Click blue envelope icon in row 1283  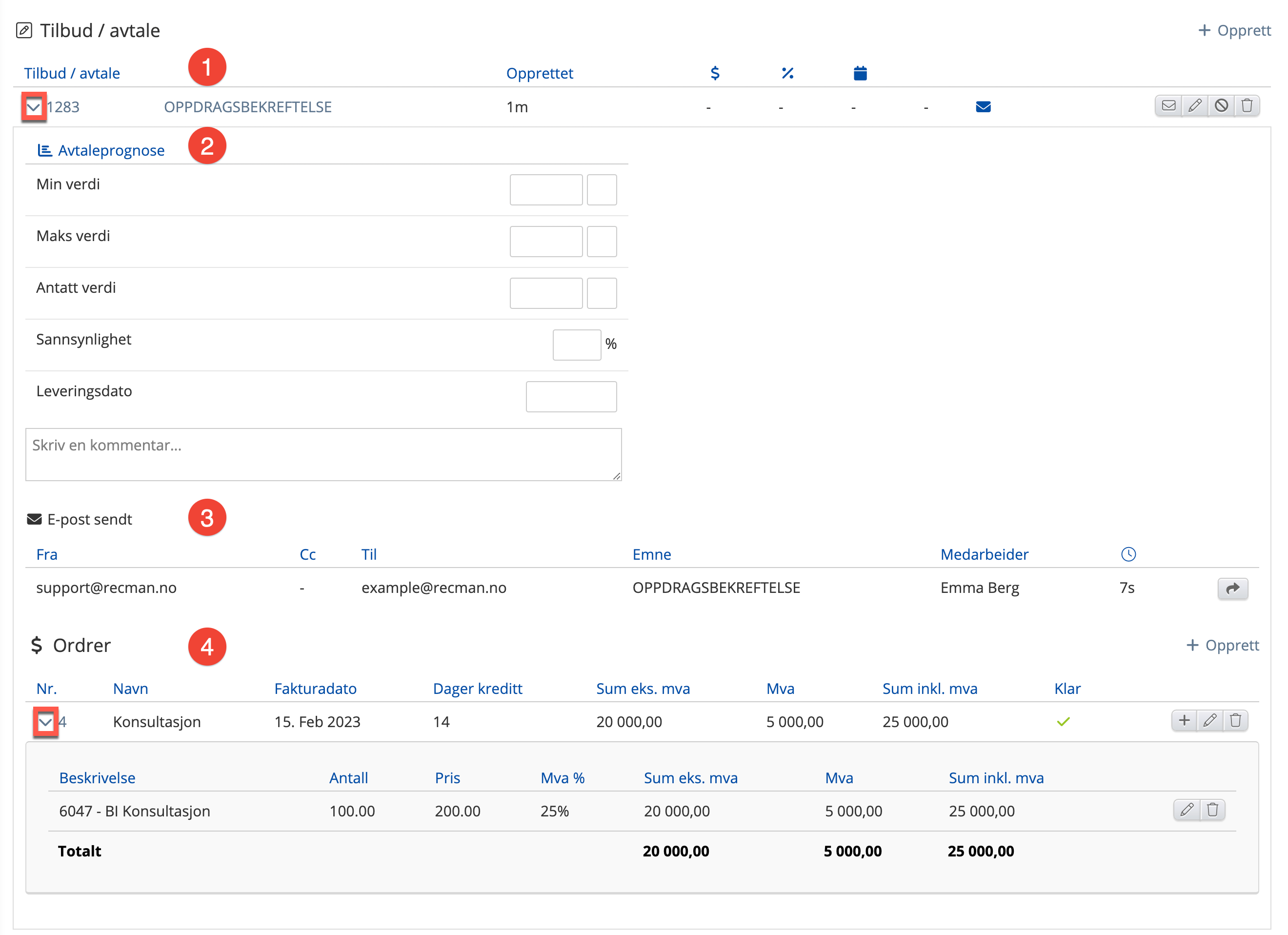tap(983, 107)
